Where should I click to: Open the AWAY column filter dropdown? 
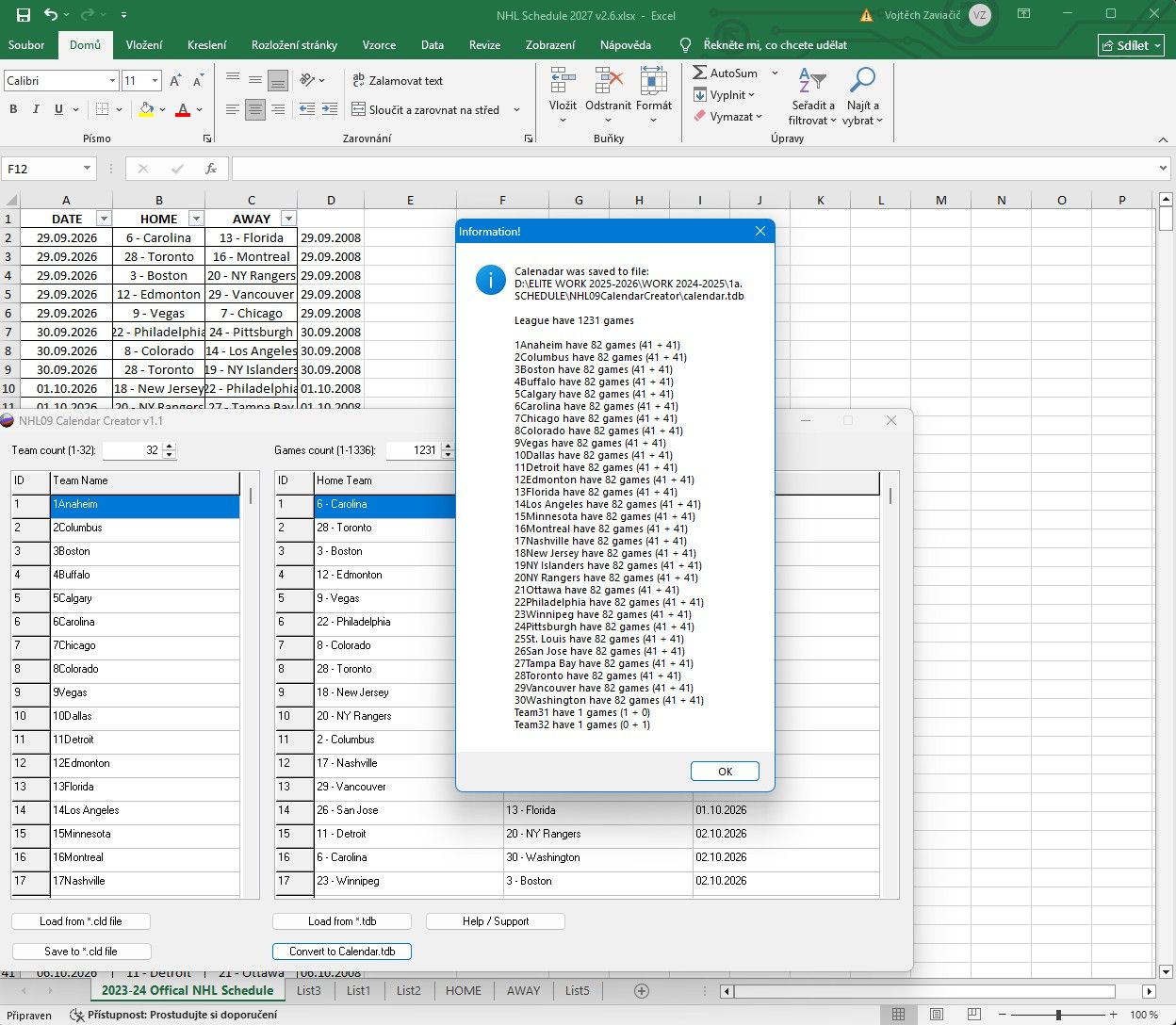pos(288,219)
